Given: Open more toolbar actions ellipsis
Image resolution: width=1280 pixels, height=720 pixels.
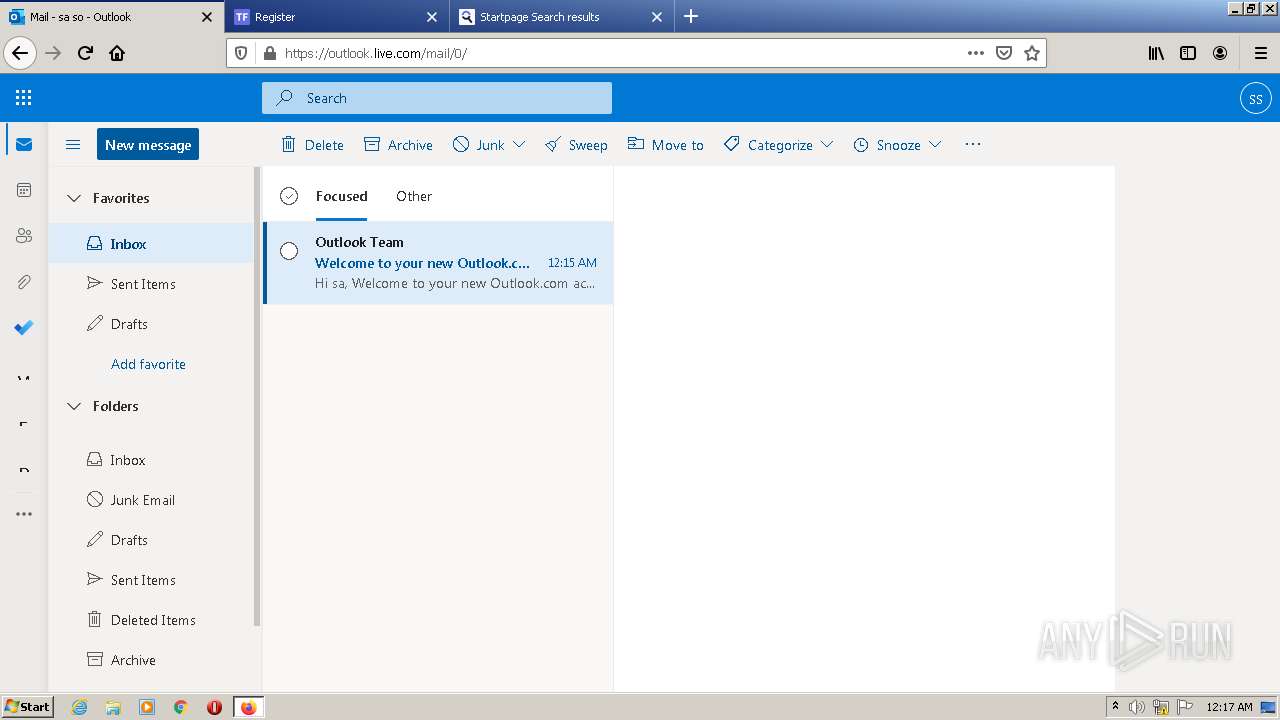Looking at the screenshot, I should pyautogui.click(x=973, y=145).
